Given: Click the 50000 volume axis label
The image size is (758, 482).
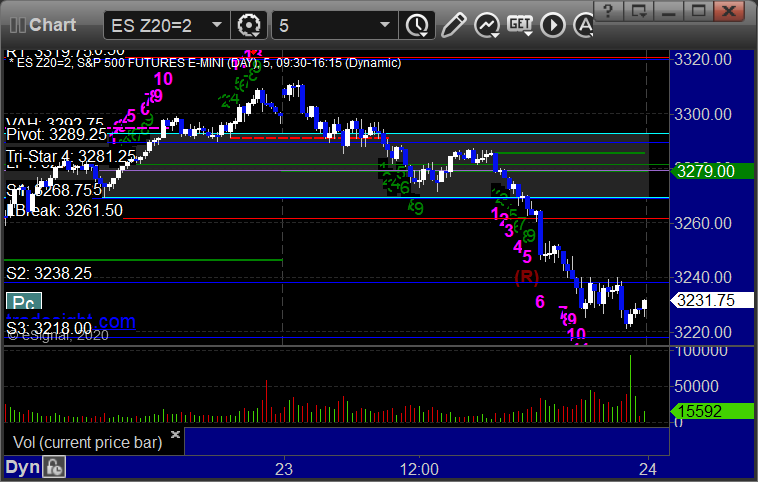Looking at the screenshot, I should [x=697, y=386].
